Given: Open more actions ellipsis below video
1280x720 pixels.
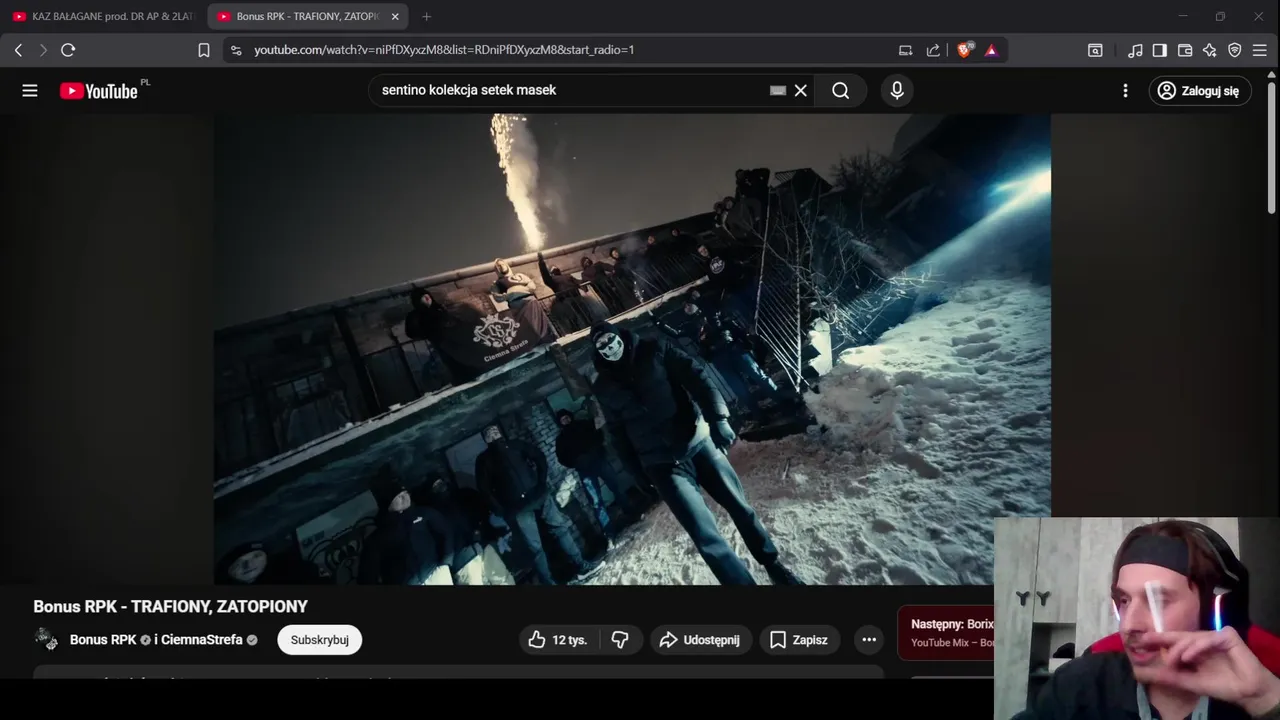Looking at the screenshot, I should (869, 640).
